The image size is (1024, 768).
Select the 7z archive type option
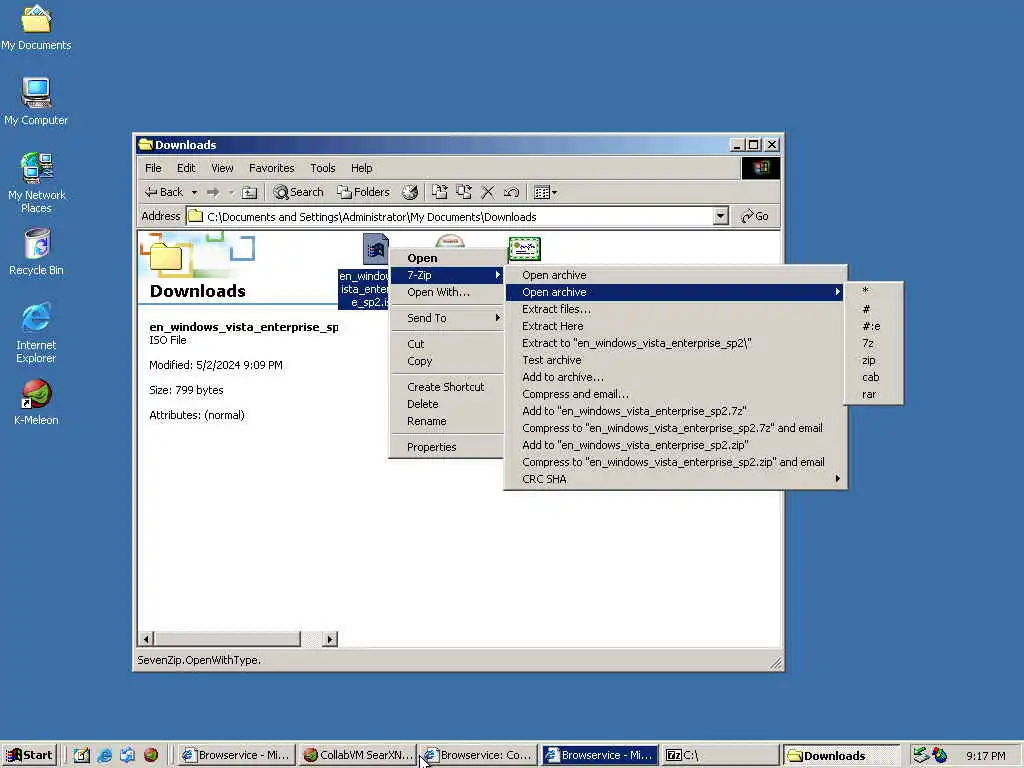pyautogui.click(x=874, y=343)
